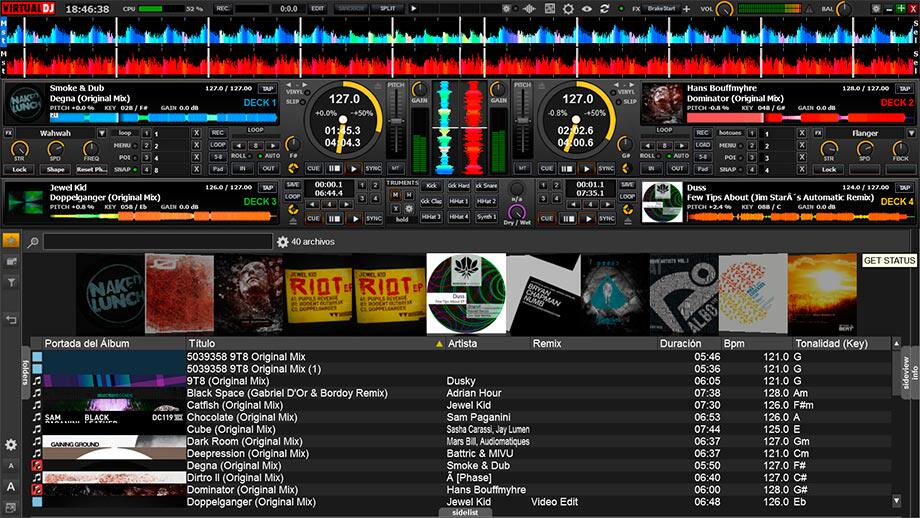This screenshot has height=518, width=920.
Task: Open the gear icon in left sidebar
Action: coord(11,445)
